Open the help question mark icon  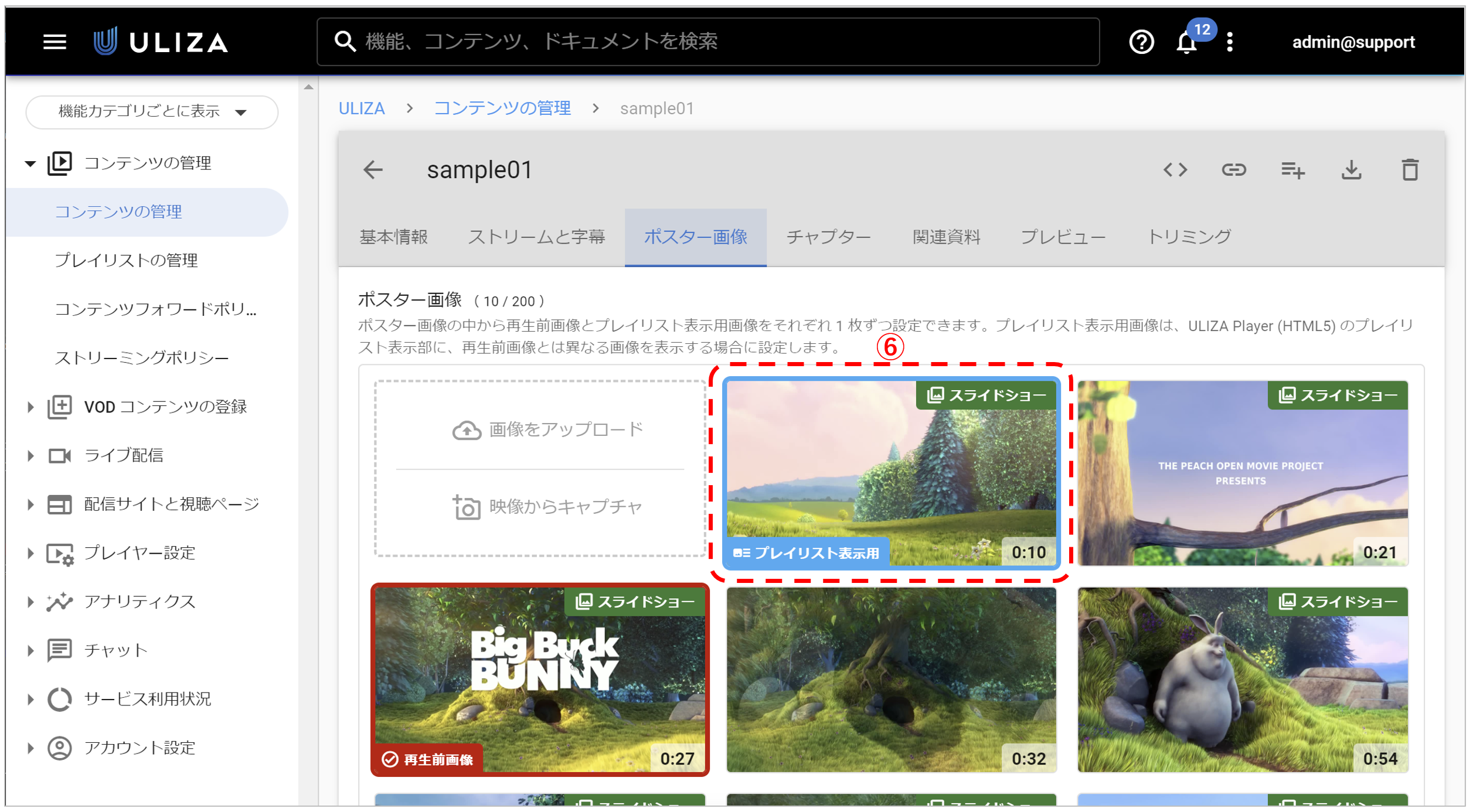tap(1141, 42)
